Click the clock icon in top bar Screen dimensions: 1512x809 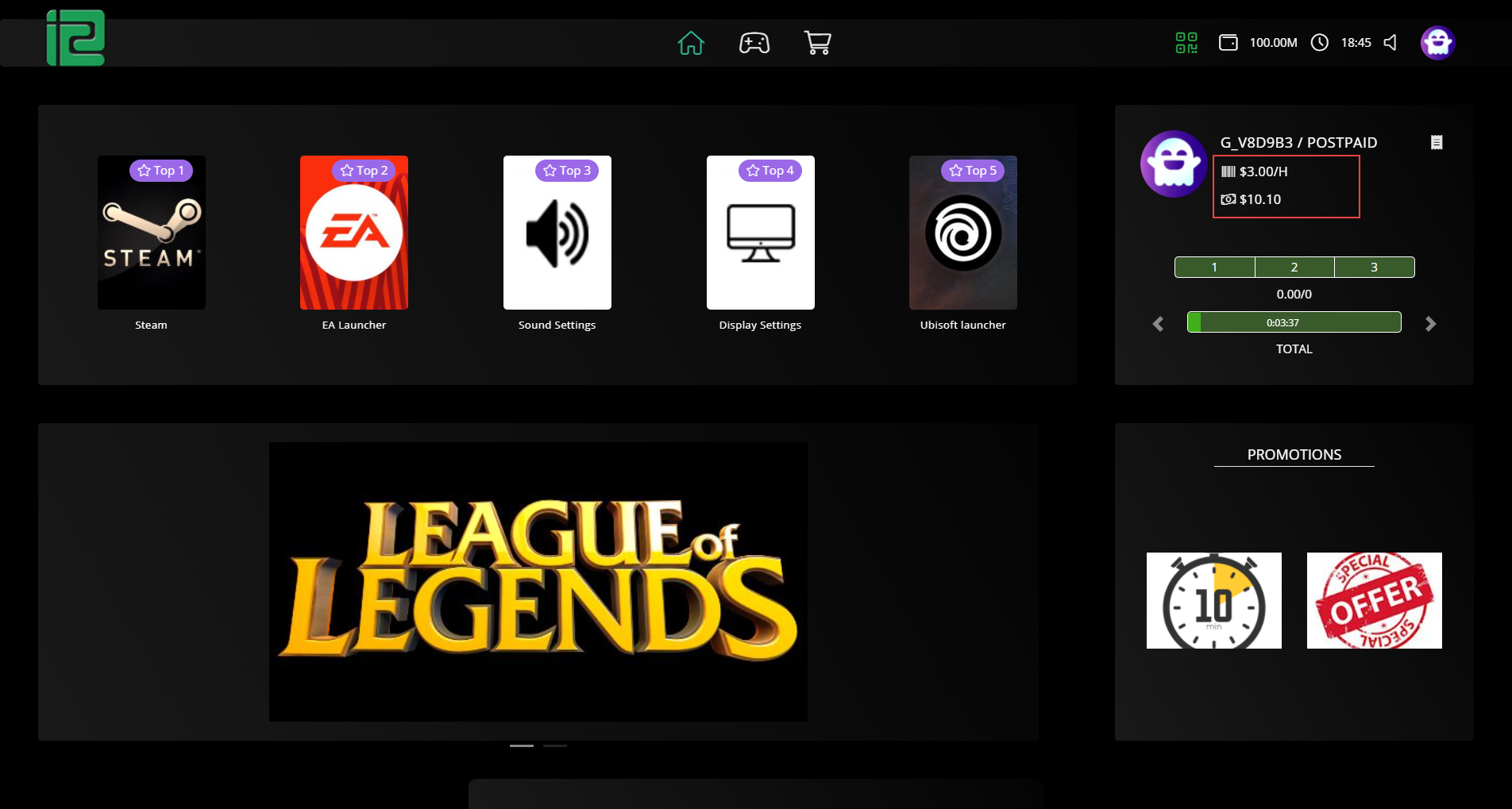[1320, 43]
